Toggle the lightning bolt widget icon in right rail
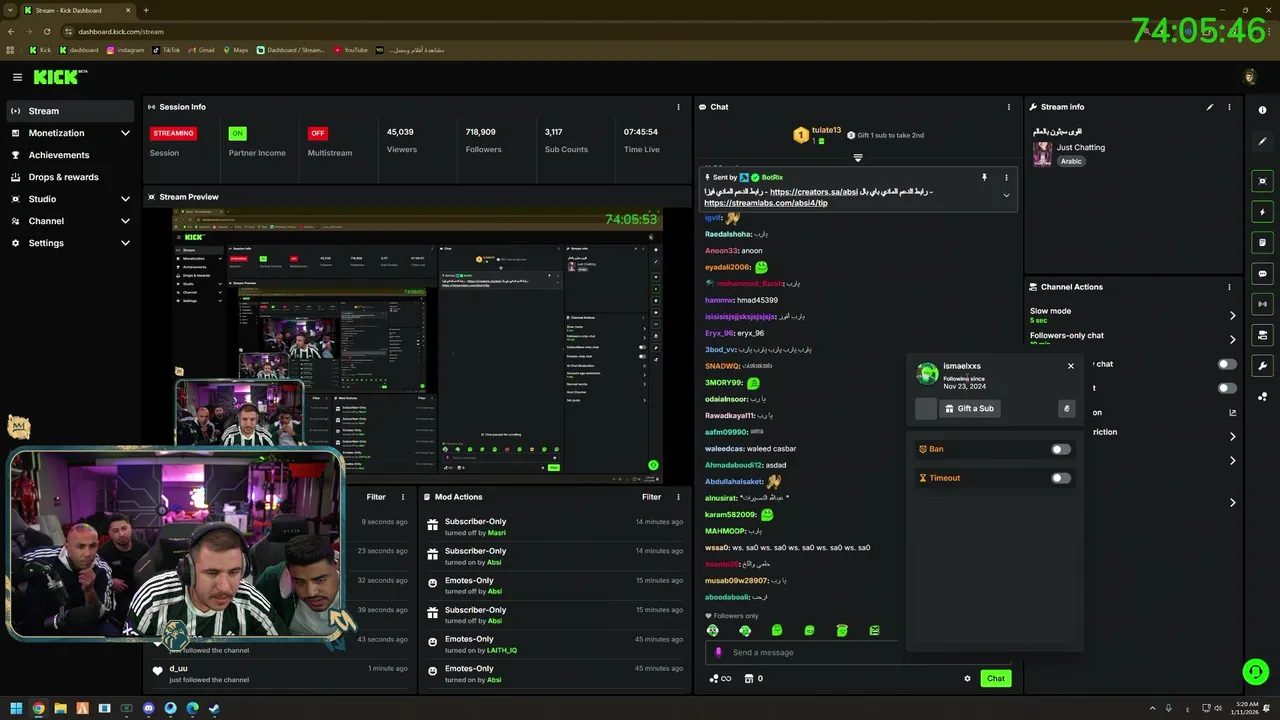The height and width of the screenshot is (720, 1280). (x=1262, y=212)
